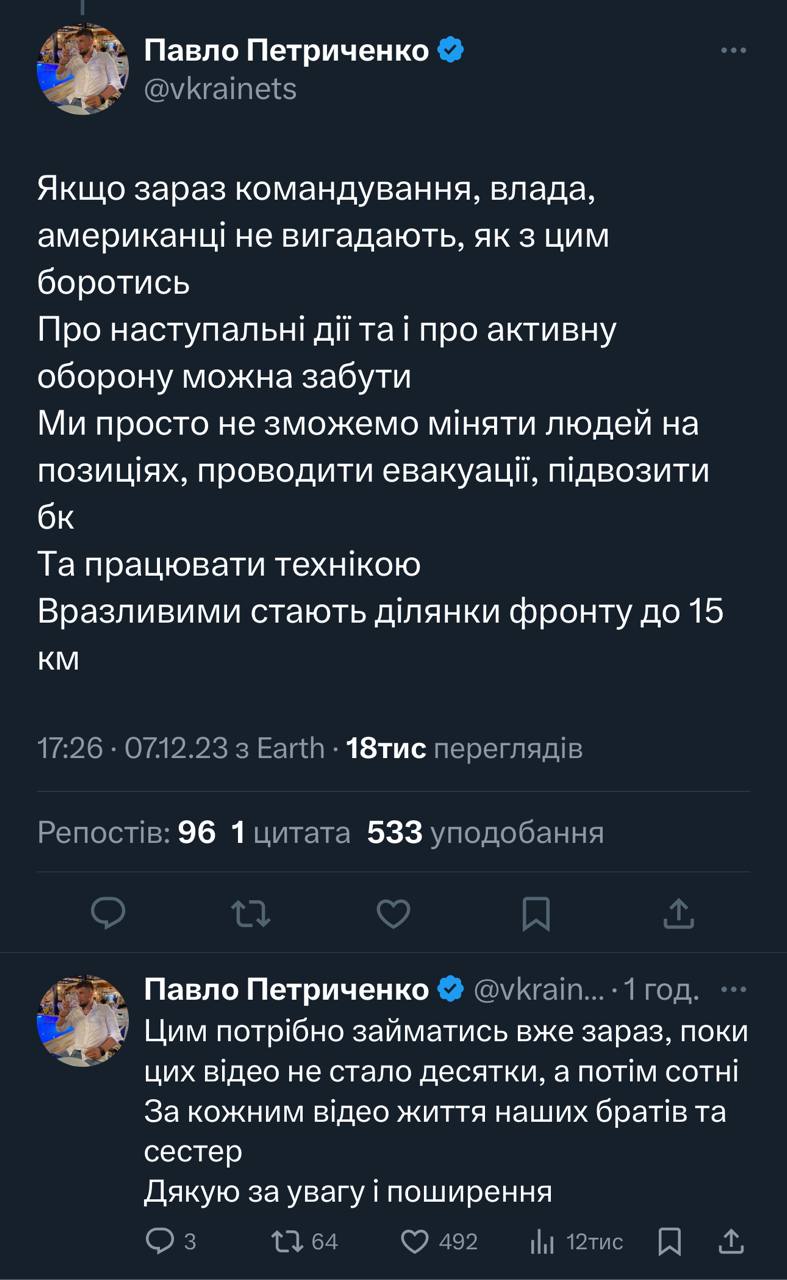Repost the reply tweet with 64 reposts

287,1241
